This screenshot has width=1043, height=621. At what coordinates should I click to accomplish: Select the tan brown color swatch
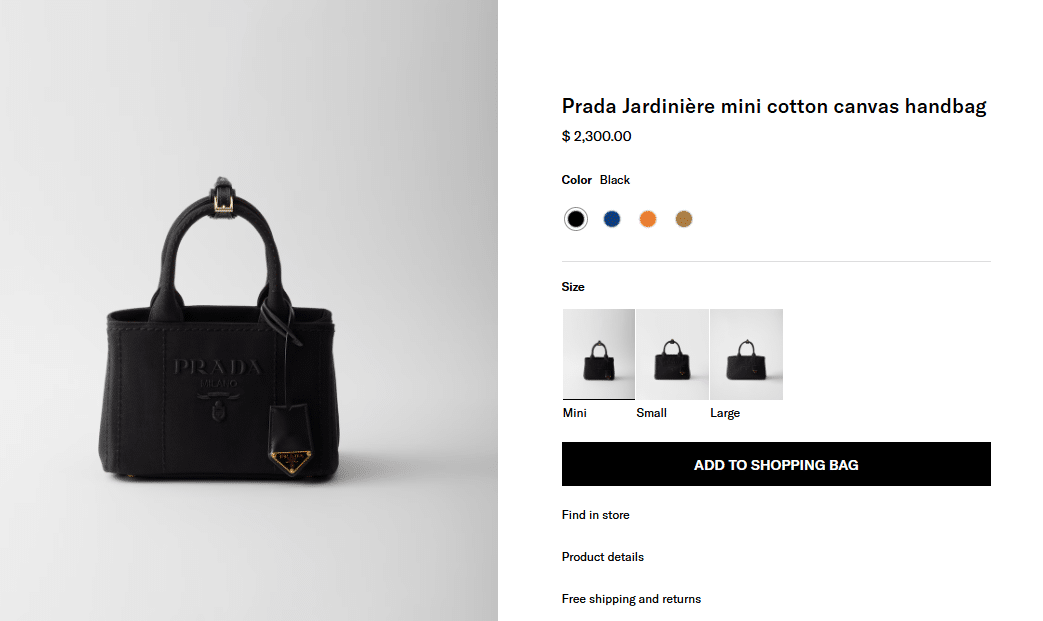point(684,219)
